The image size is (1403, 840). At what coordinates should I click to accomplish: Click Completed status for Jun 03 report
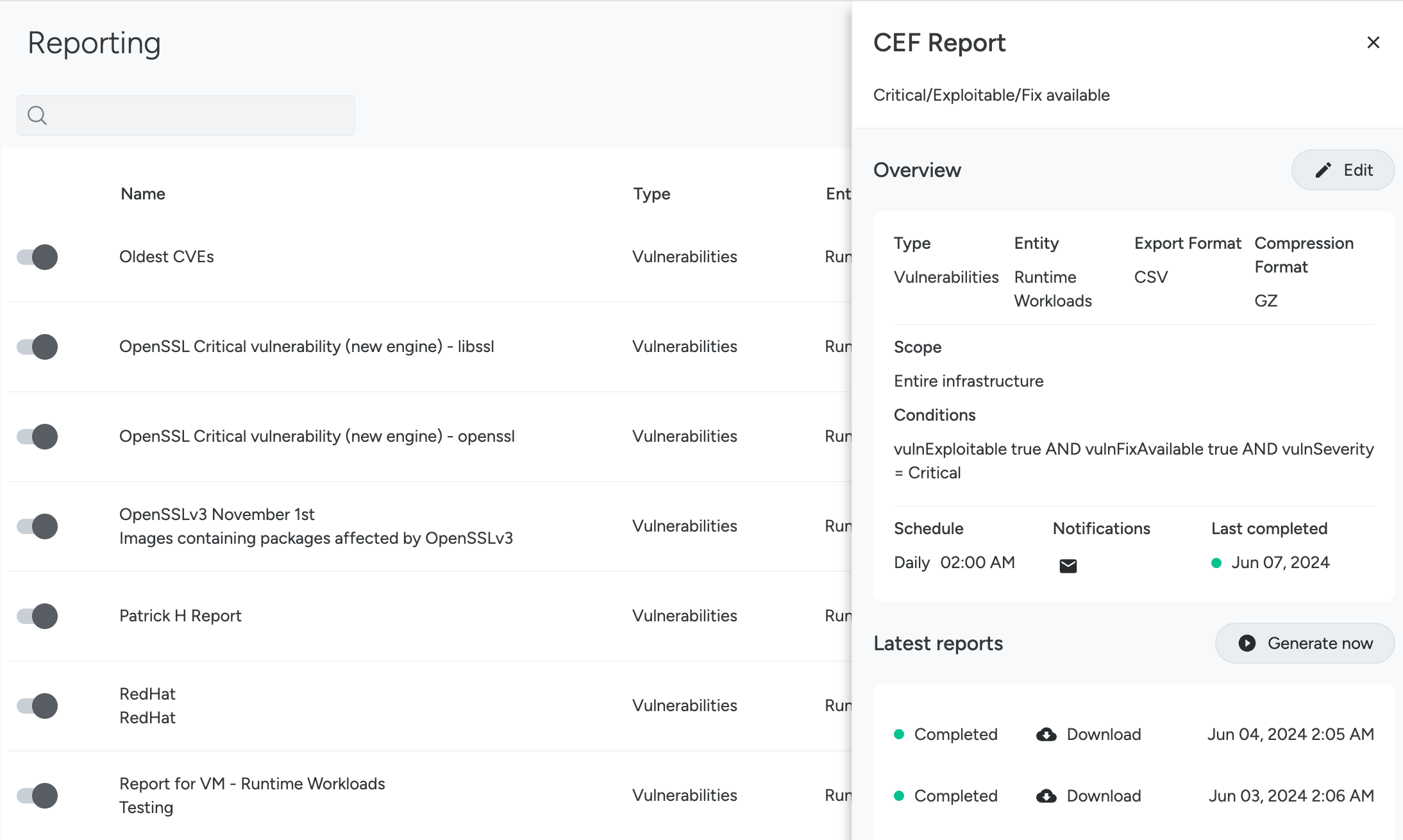coord(946,796)
